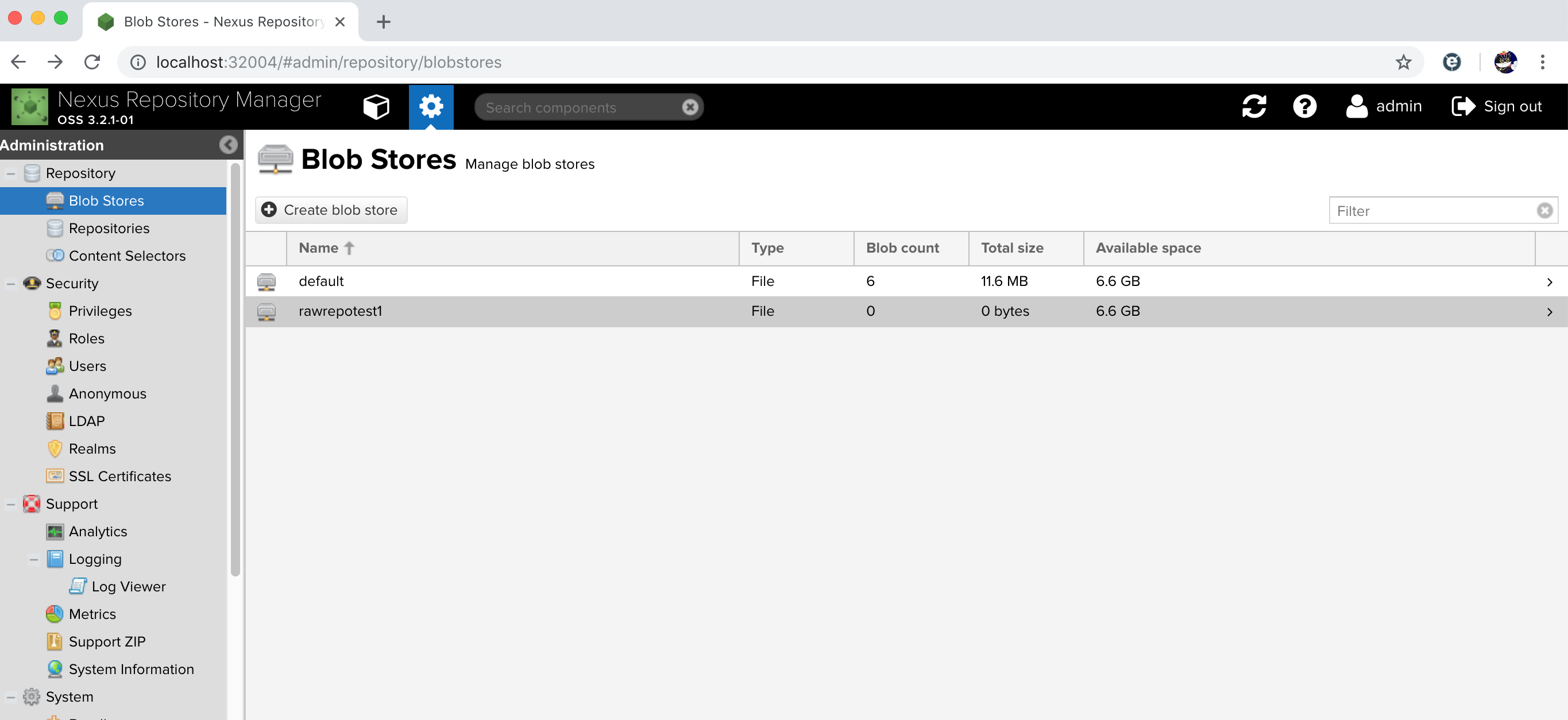This screenshot has height=720, width=1568.
Task: Collapse the Logging tree node
Action: (x=34, y=559)
